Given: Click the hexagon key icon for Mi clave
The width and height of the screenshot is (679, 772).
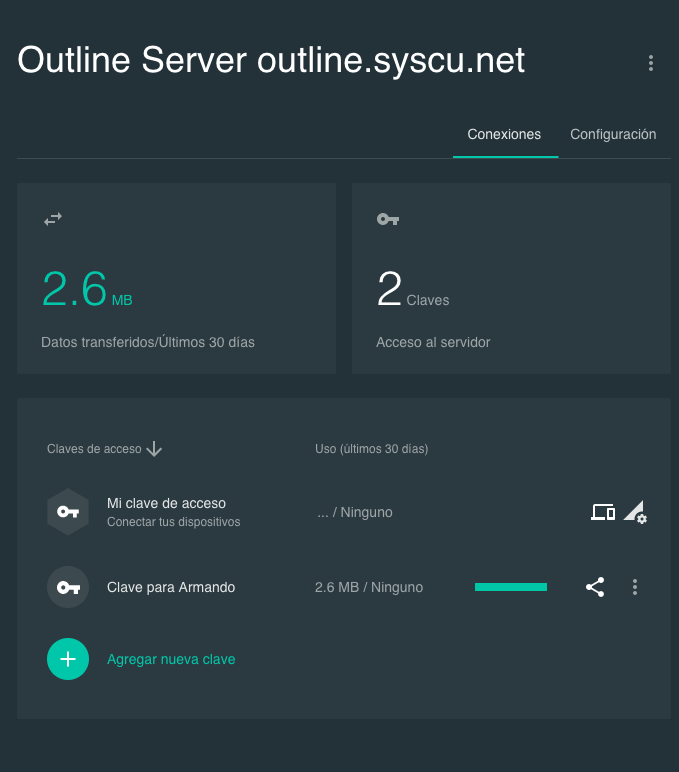Looking at the screenshot, I should tap(68, 512).
